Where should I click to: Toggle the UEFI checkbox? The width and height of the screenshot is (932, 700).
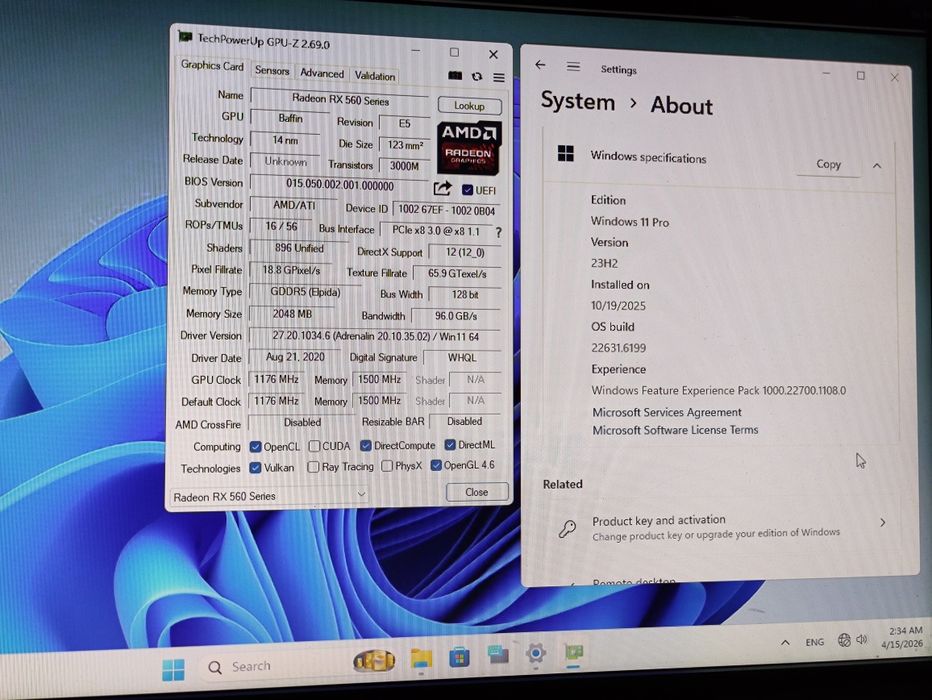click(467, 190)
